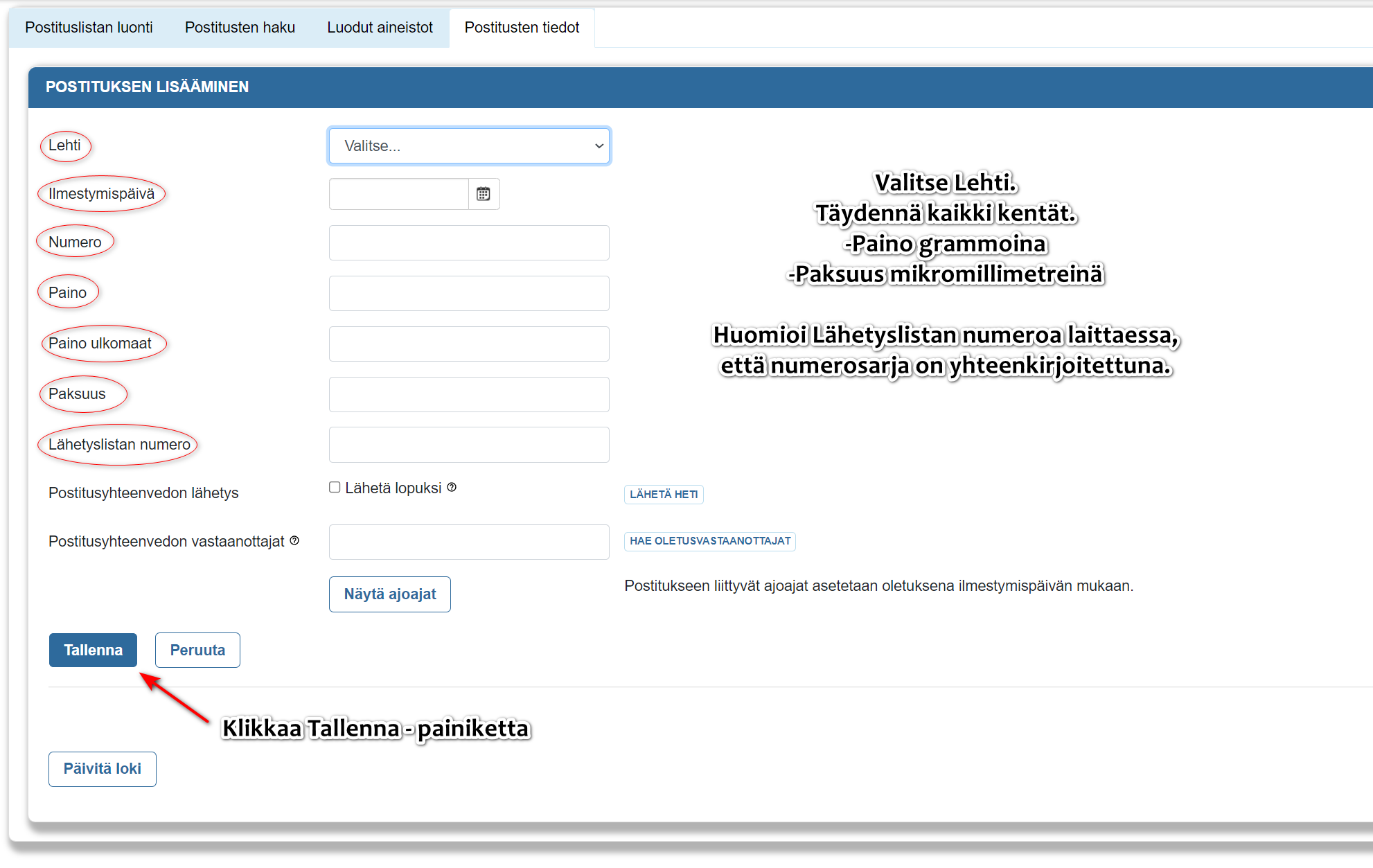
Task: Focus the Lähetyslistan numero input field
Action: [469, 445]
